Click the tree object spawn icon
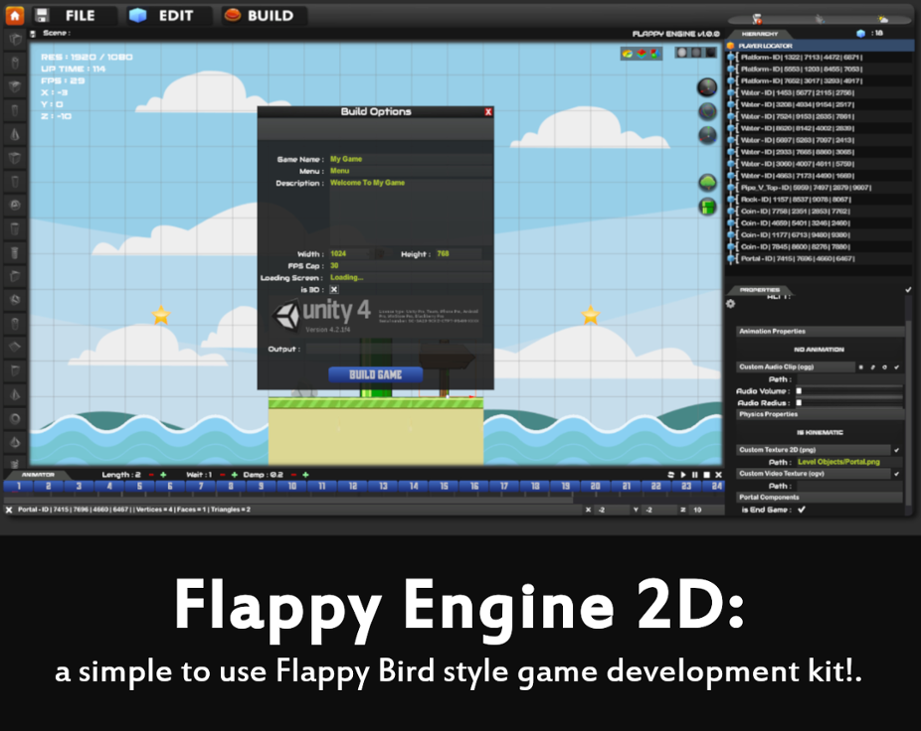Image resolution: width=921 pixels, height=731 pixels. click(x=708, y=183)
